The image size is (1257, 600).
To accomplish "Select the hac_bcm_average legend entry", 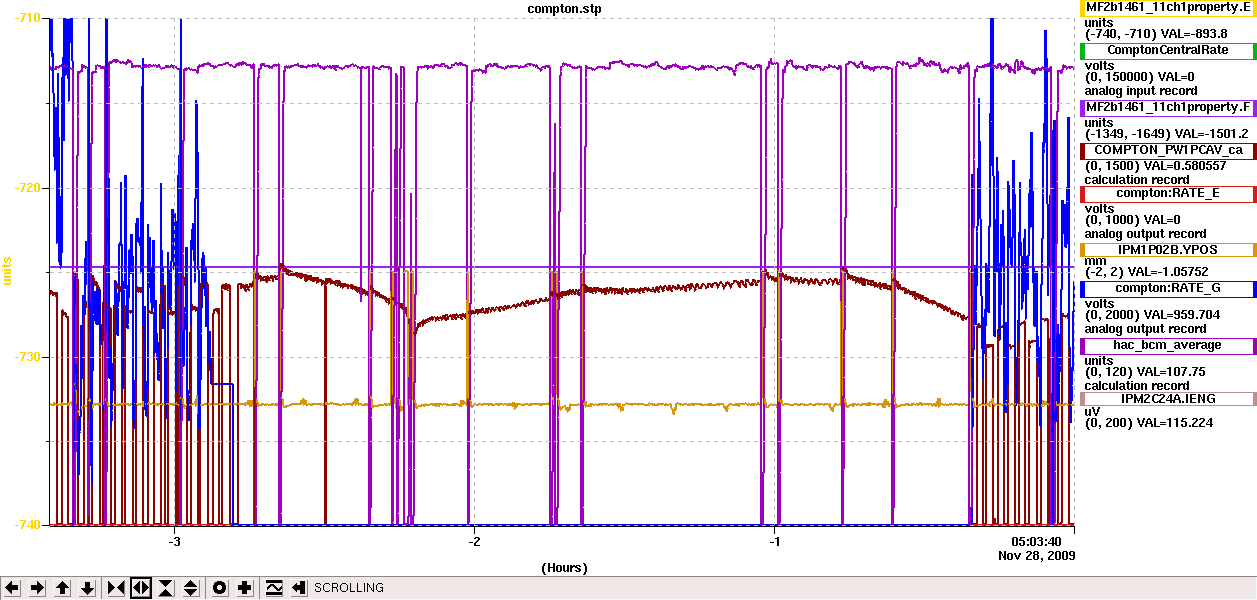I will pos(1168,345).
